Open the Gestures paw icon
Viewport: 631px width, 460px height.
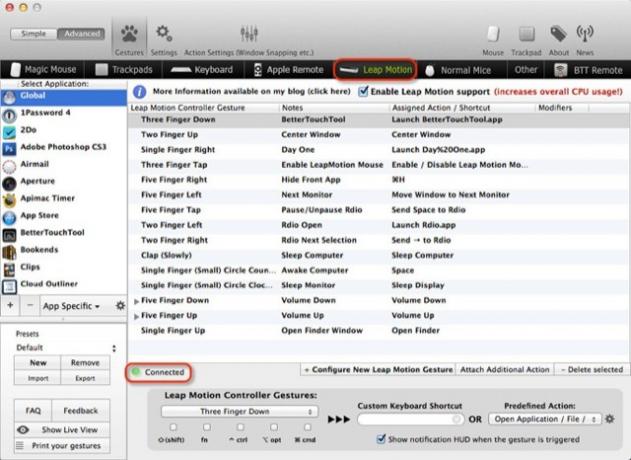tap(129, 34)
